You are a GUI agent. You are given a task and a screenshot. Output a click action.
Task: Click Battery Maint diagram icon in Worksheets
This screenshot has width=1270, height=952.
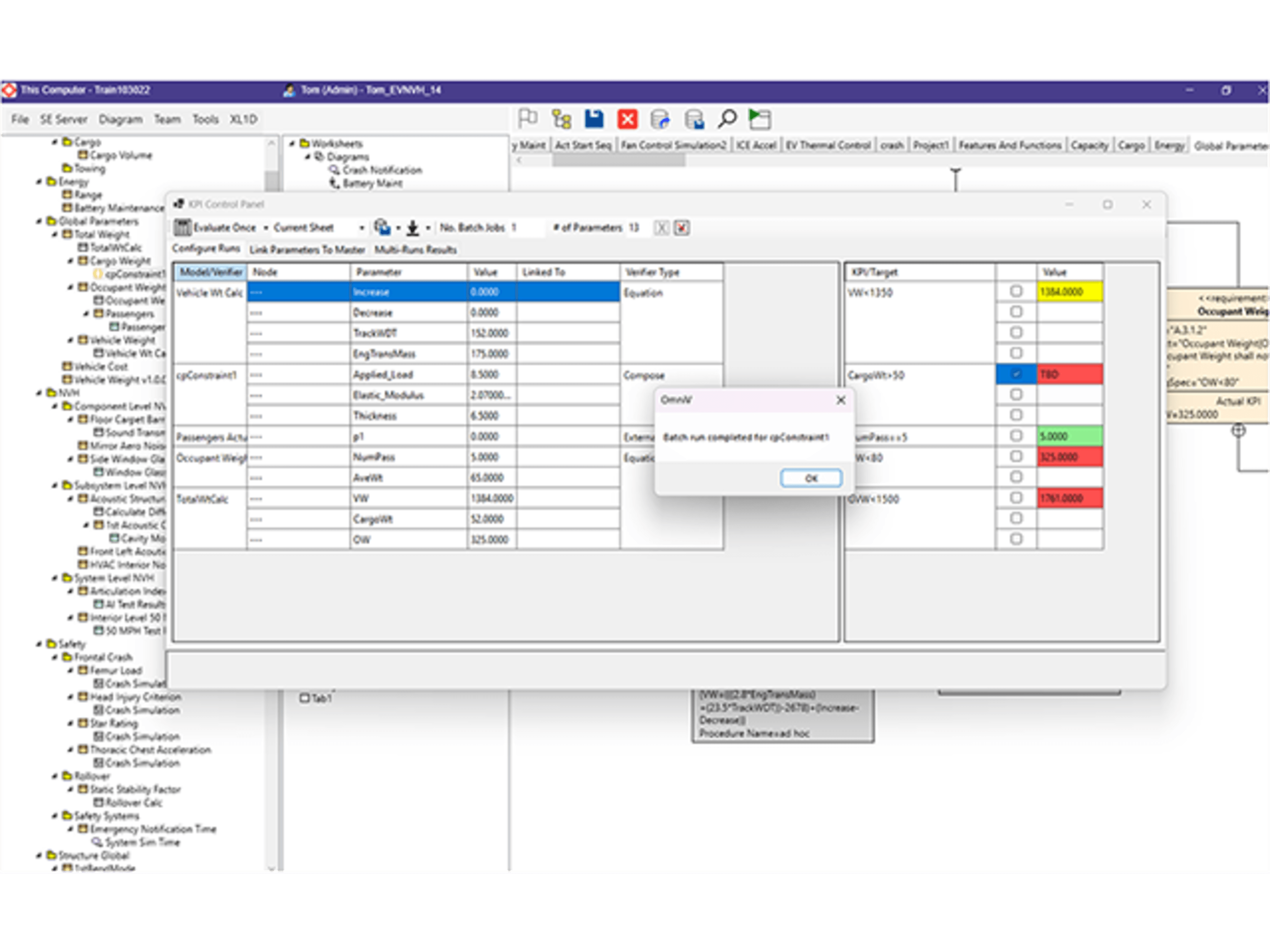tap(334, 183)
